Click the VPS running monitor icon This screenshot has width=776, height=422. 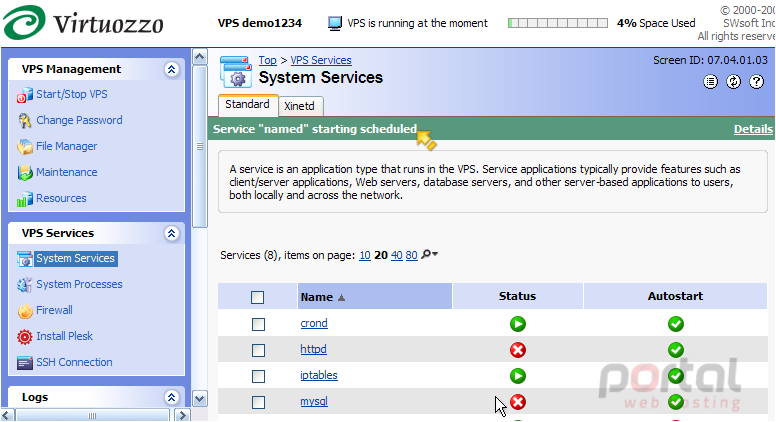335,23
